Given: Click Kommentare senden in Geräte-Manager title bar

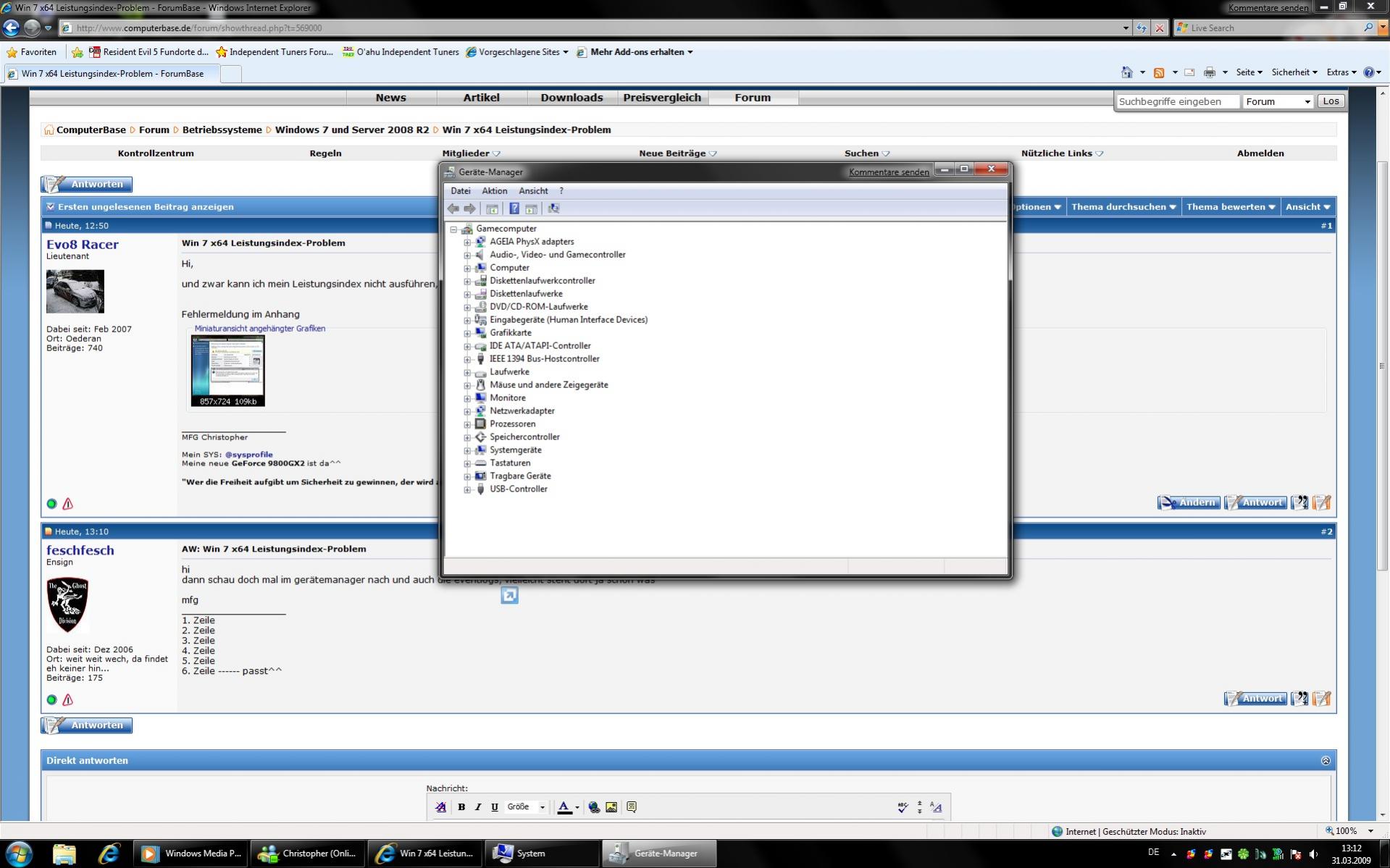Looking at the screenshot, I should click(x=889, y=172).
